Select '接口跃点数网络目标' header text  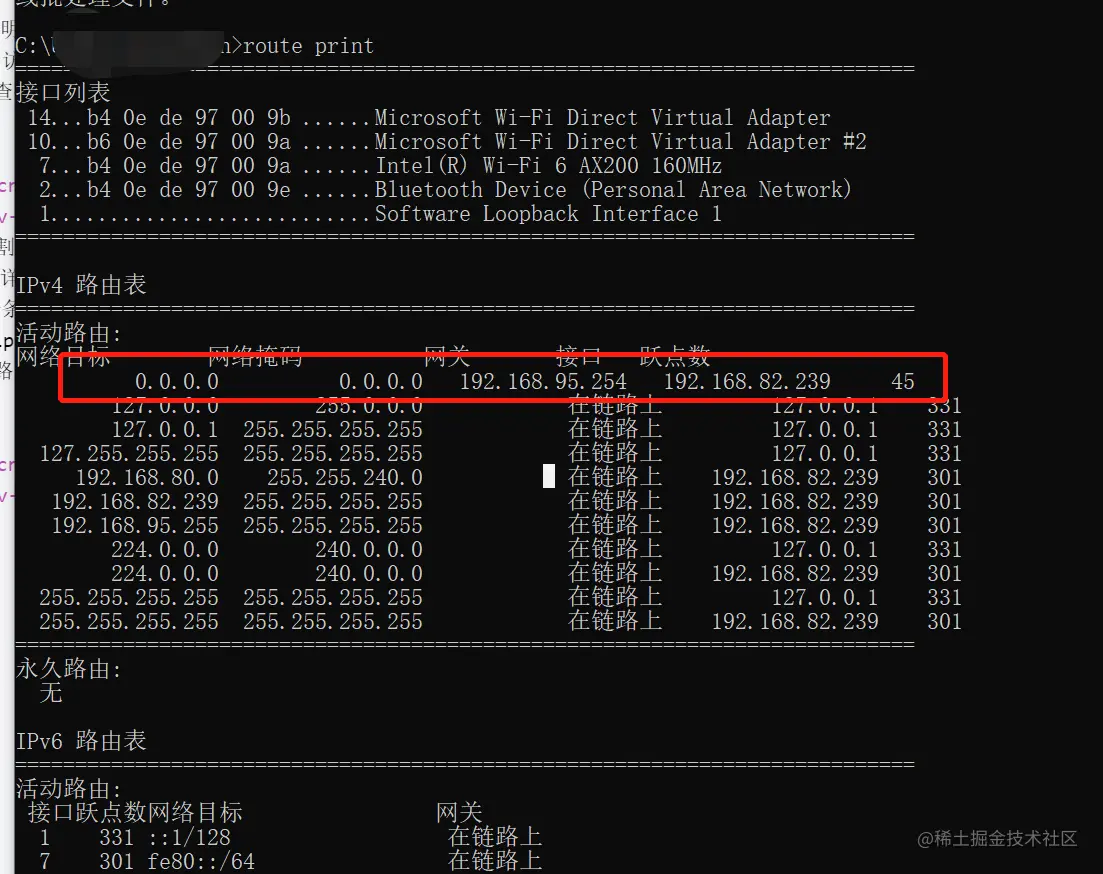pyautogui.click(x=135, y=813)
